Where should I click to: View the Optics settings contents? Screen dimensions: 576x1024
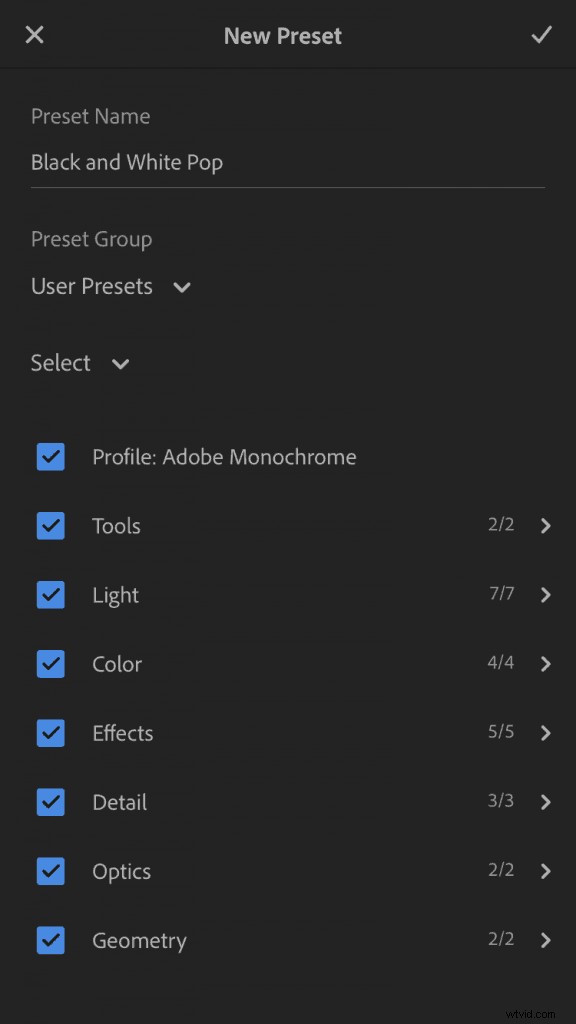pyautogui.click(x=545, y=870)
